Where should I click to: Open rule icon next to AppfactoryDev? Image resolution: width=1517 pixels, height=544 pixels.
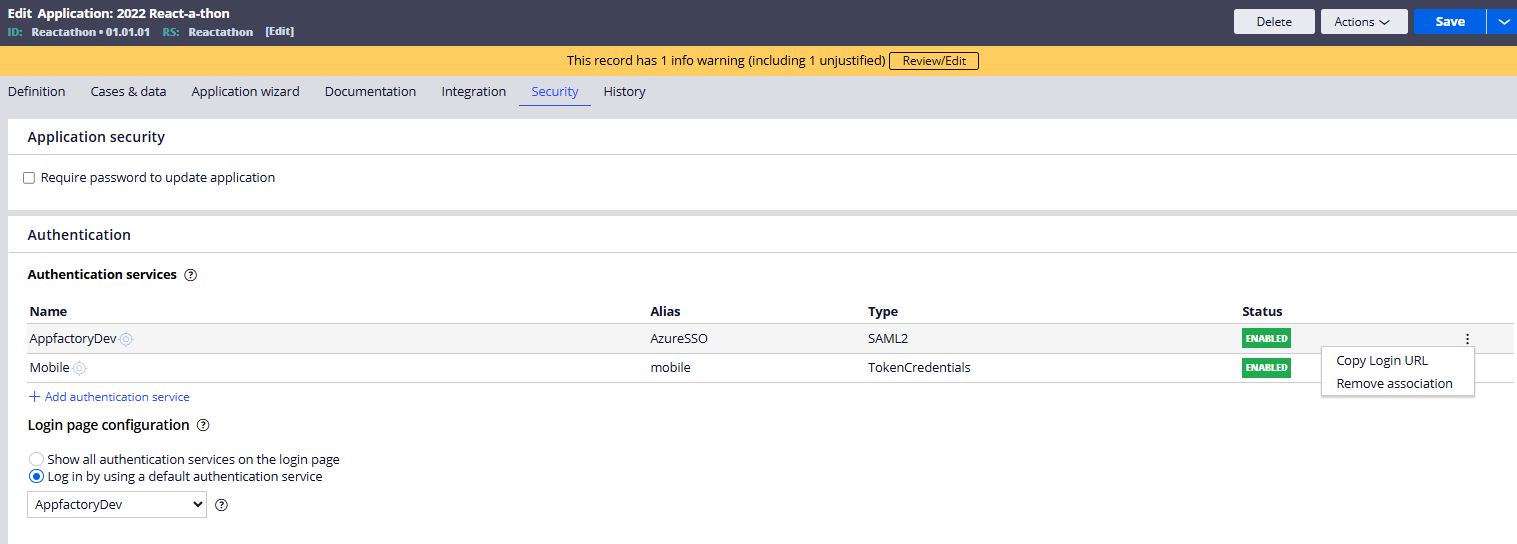126,339
